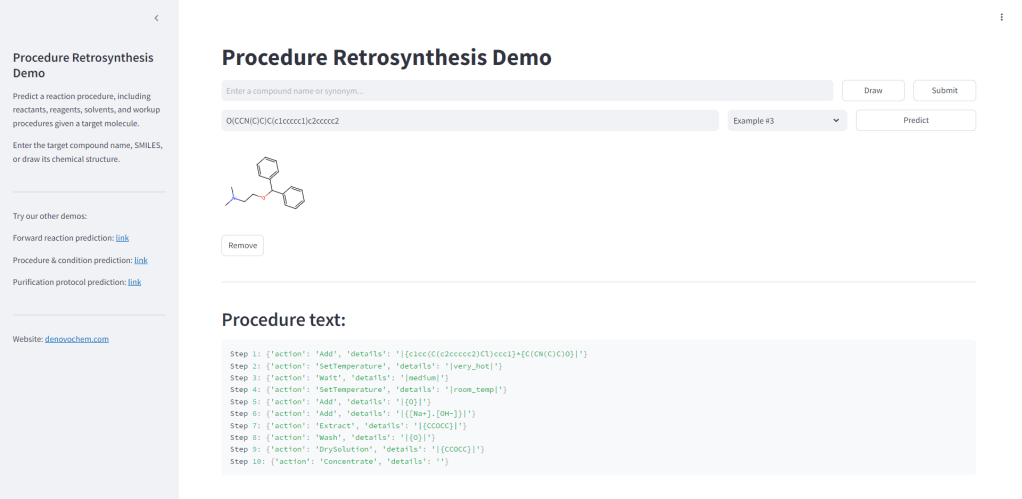The image size is (1022, 499).
Task: Click the drawn molecule structure image
Action: [x=265, y=184]
